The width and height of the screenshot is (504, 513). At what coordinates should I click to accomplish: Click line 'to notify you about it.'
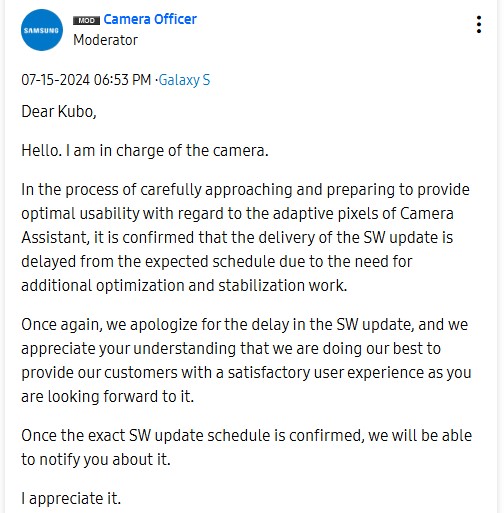tap(96, 460)
